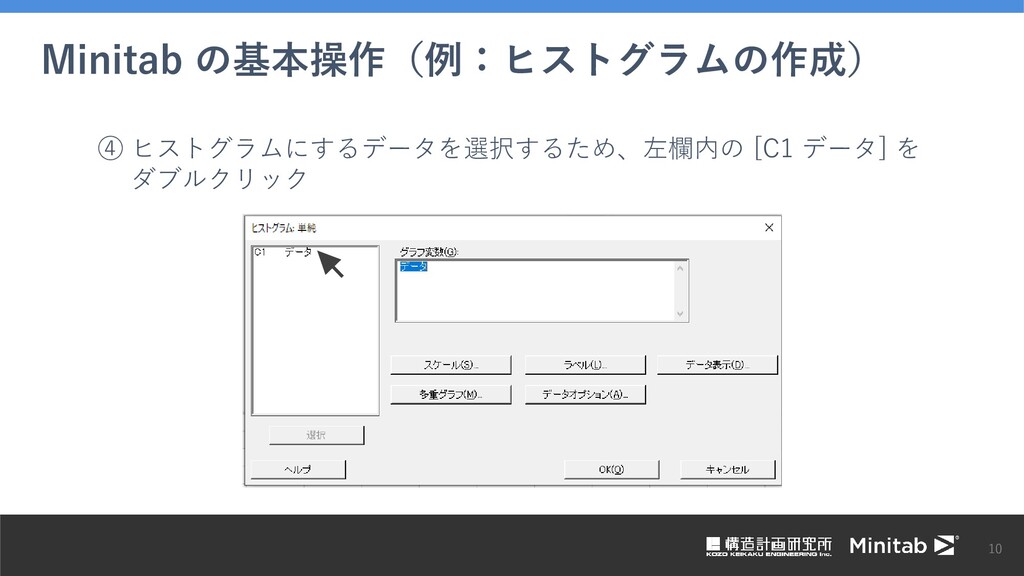This screenshot has width=1024, height=576.
Task: Open the データ表示(D) data view options
Action: click(717, 365)
